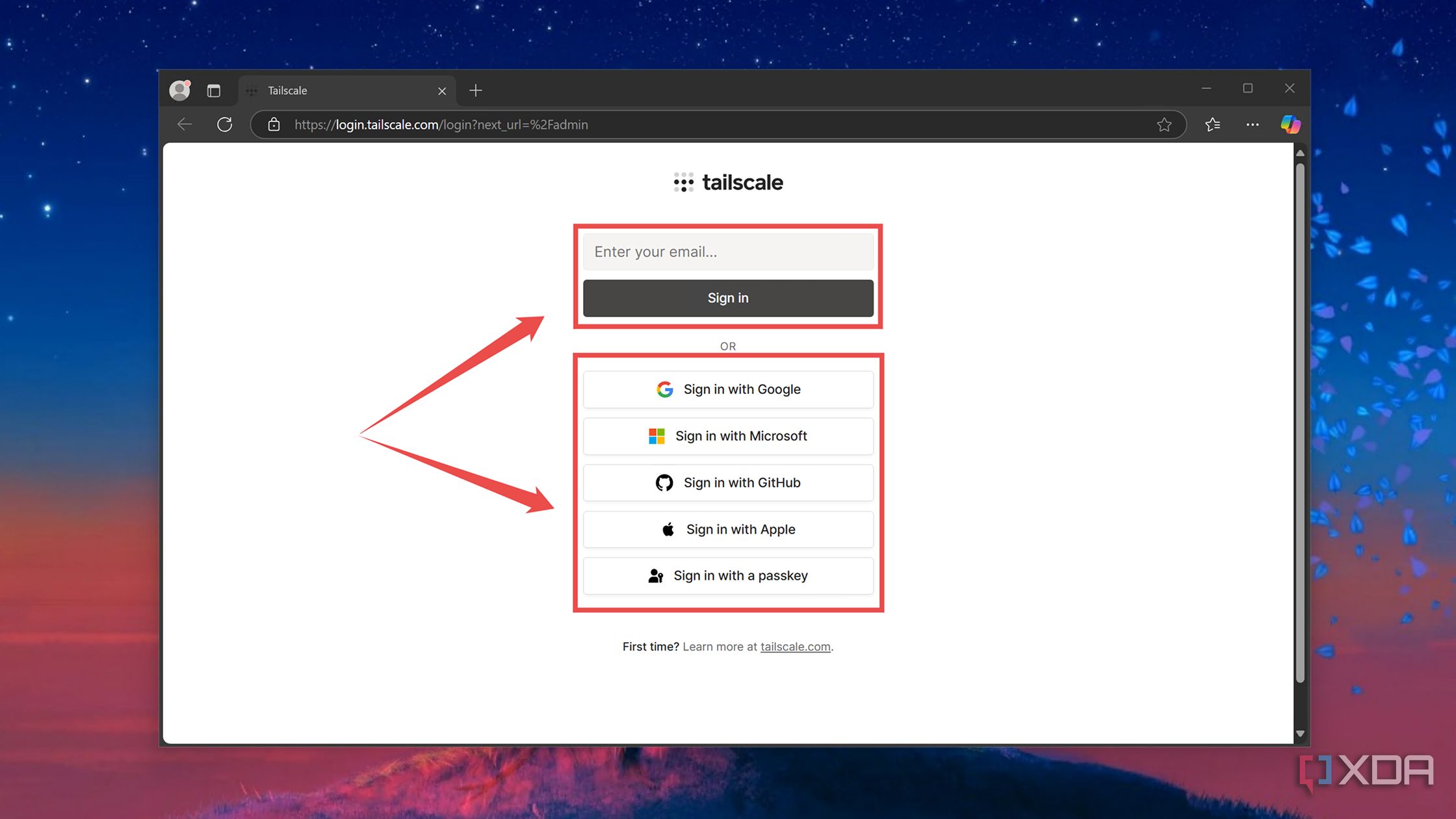Open the tailscale.com link

coord(795,646)
